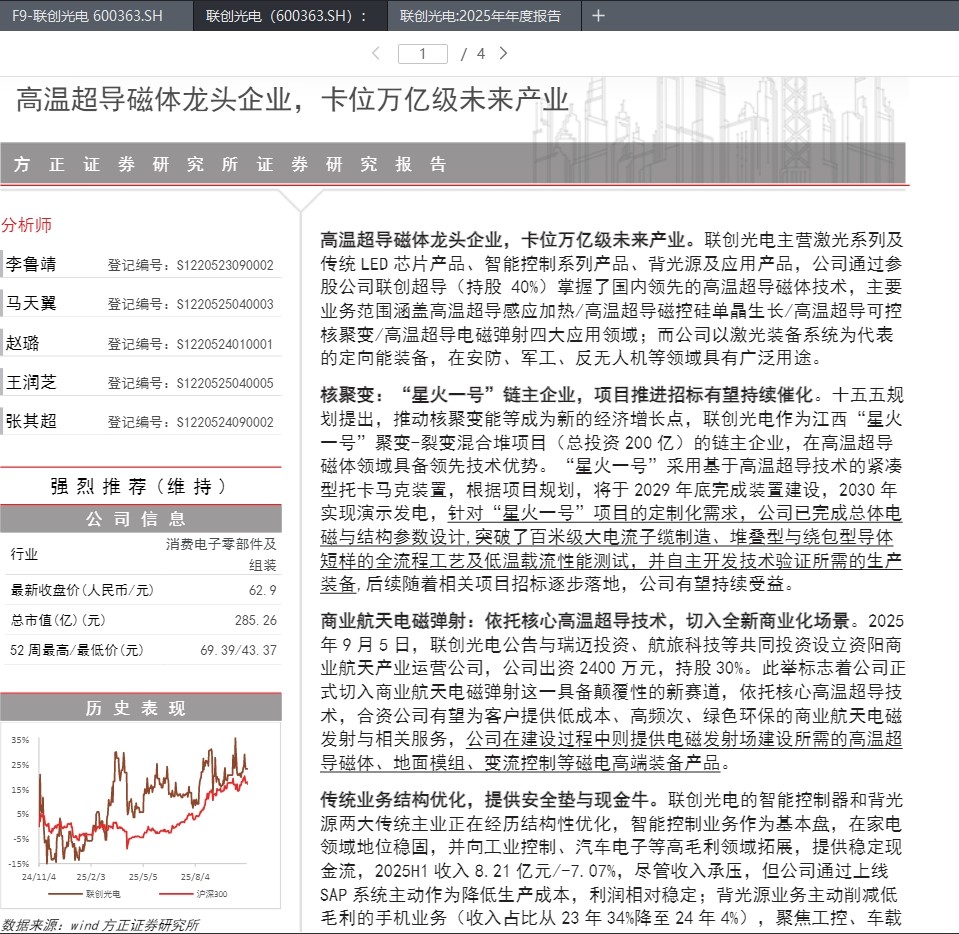Click registration number S1220524010001
The width and height of the screenshot is (959, 934).
pyautogui.click(x=224, y=344)
